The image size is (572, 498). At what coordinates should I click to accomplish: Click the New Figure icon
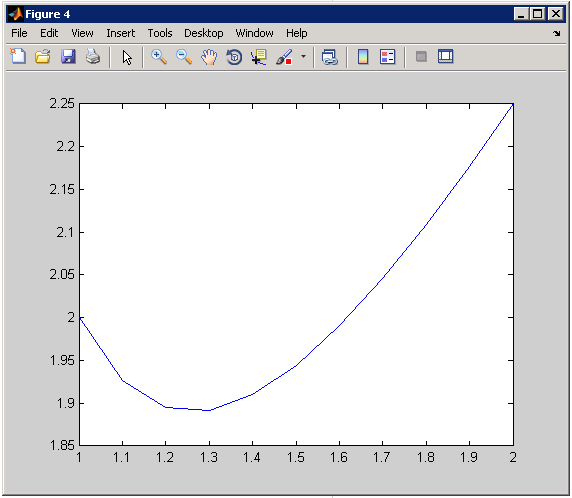(x=18, y=57)
